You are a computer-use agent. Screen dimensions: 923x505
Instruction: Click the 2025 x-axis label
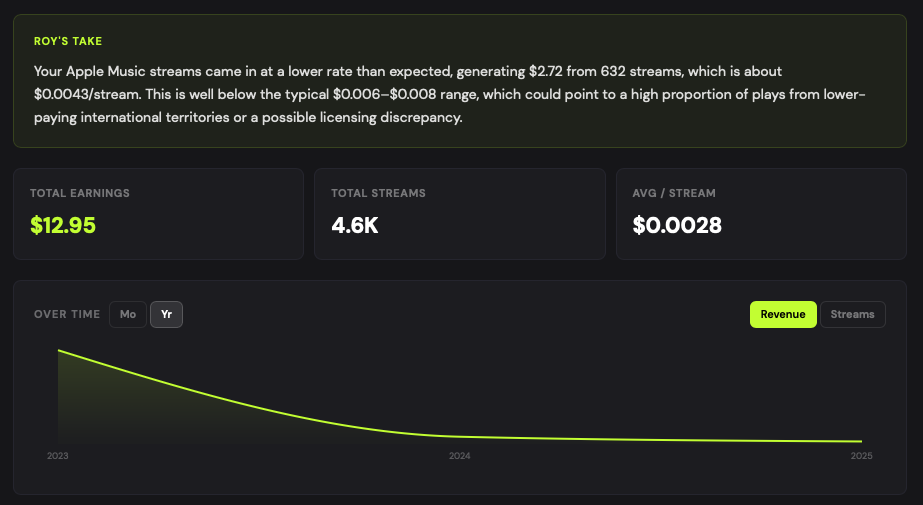(x=861, y=456)
